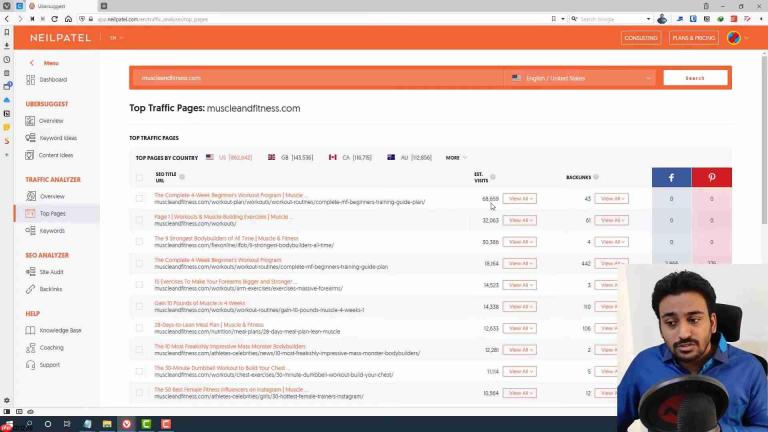Viewport: 768px width, 432px height.
Task: Open 28-Days-to-Lean Meal Plan link
Action: click(209, 325)
